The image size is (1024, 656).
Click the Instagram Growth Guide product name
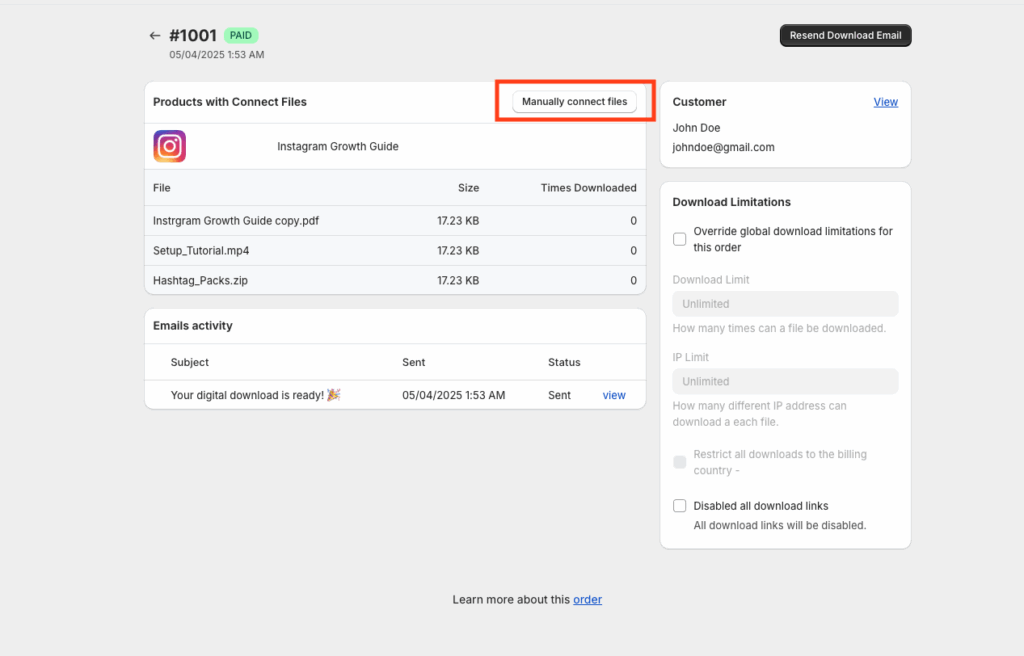[338, 146]
